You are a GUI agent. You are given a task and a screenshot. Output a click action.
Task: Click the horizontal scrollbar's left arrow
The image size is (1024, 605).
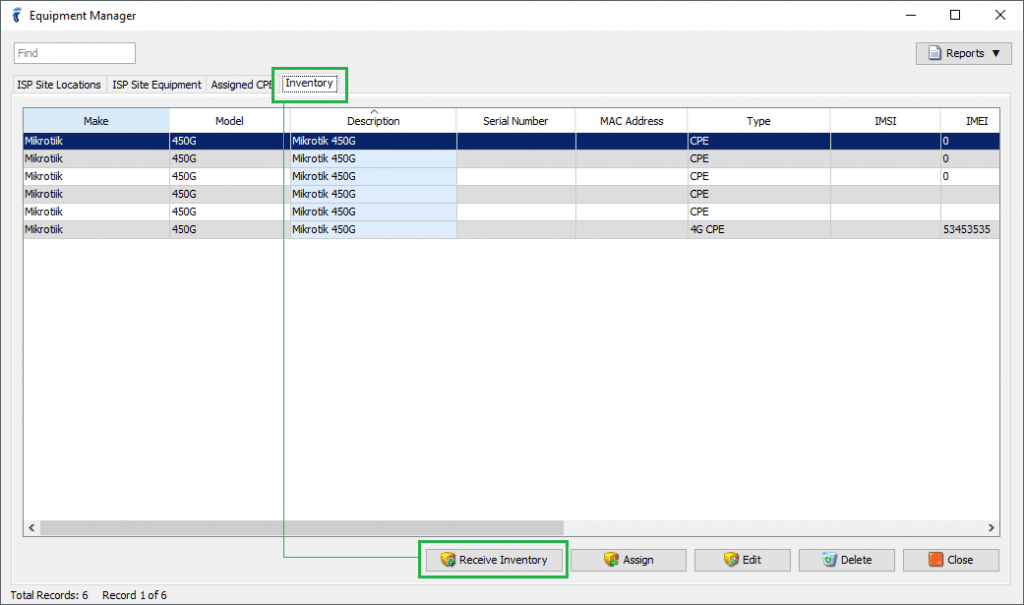pyautogui.click(x=31, y=528)
